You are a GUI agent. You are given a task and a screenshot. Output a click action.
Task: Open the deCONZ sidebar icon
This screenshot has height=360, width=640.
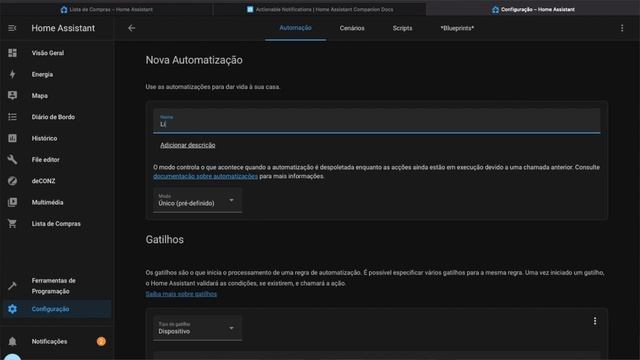click(12, 181)
